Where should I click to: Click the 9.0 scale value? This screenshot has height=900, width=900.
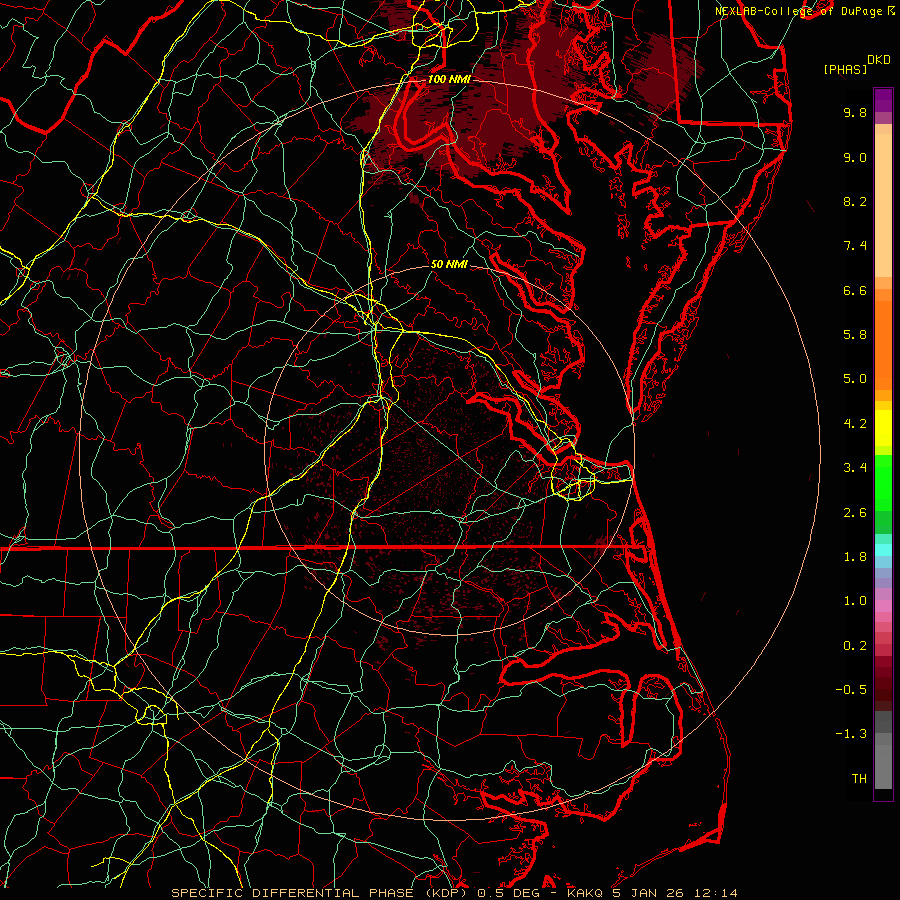tap(855, 157)
